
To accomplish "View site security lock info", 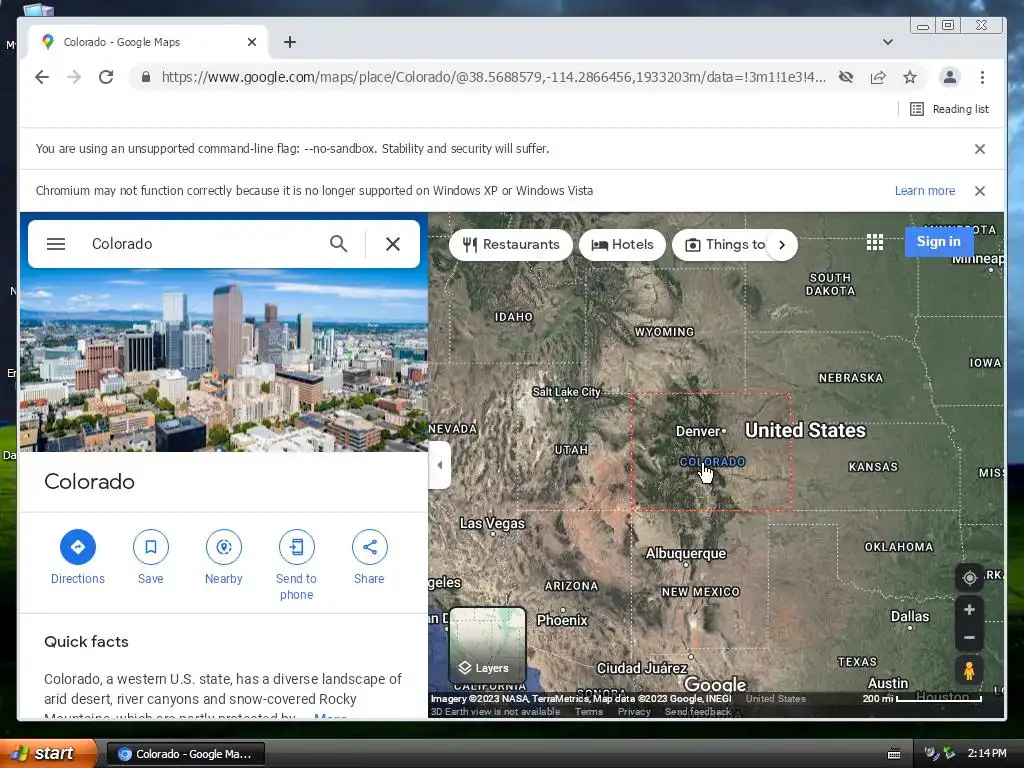I will click(146, 77).
